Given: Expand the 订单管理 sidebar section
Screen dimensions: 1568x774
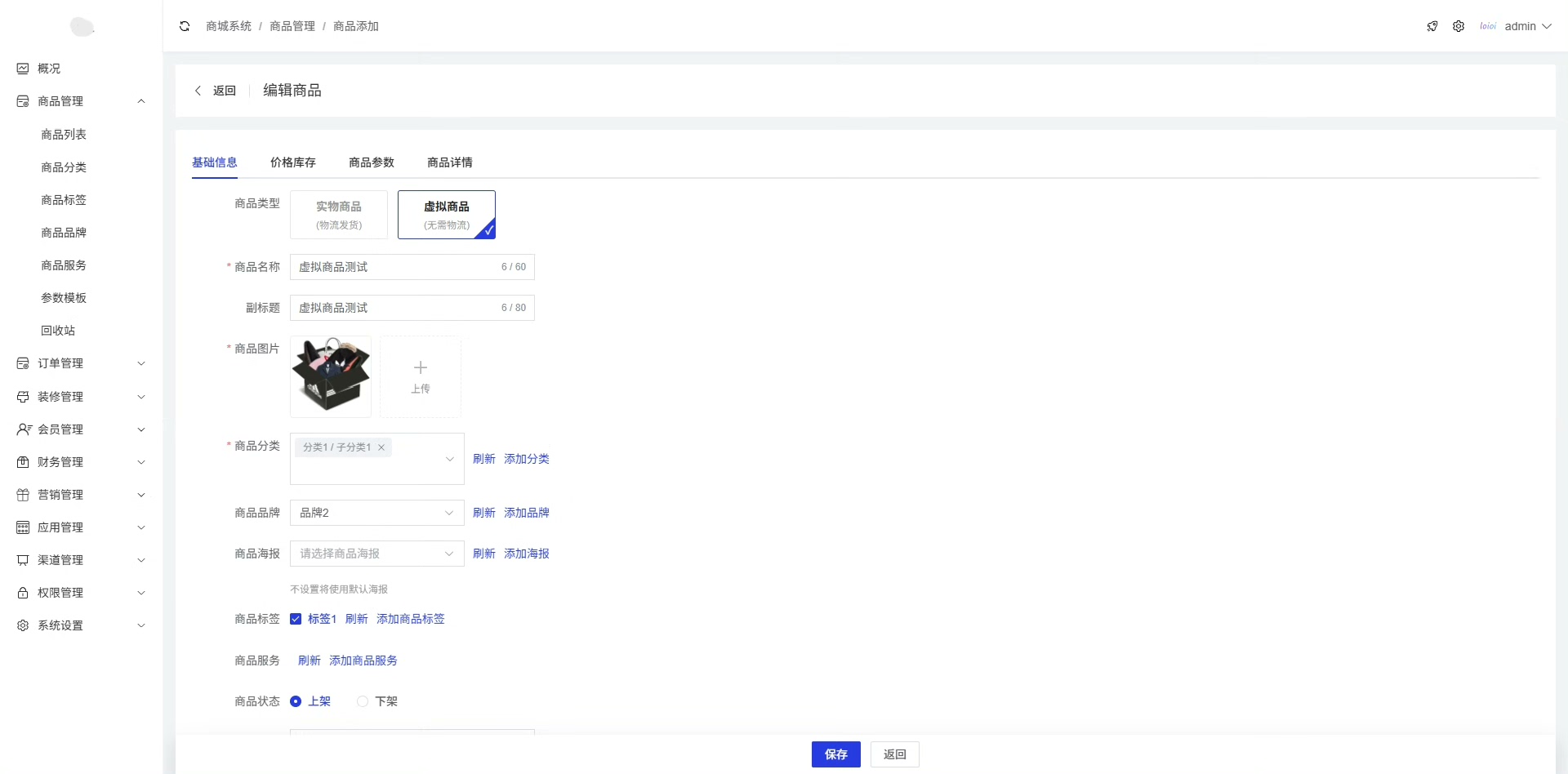Looking at the screenshot, I should (x=141, y=363).
